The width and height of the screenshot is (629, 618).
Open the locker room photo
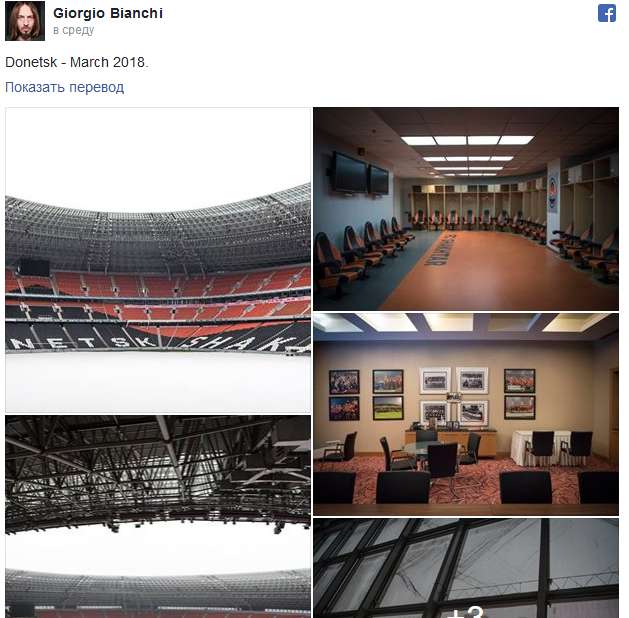click(466, 209)
